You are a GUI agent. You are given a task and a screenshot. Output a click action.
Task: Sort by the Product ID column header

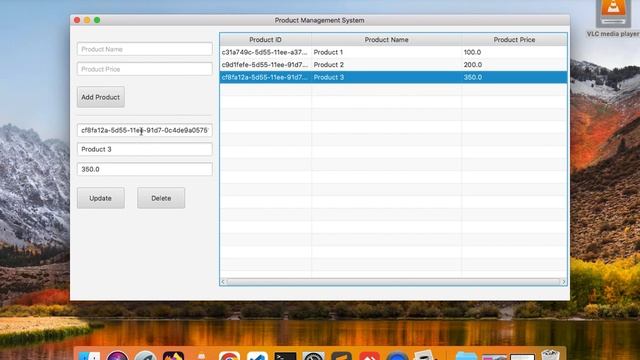(265, 40)
